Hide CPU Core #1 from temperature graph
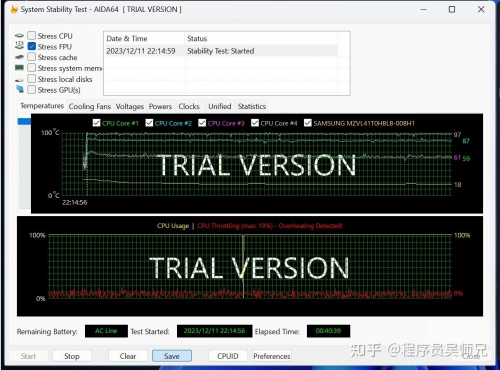The width and height of the screenshot is (500, 370). (x=96, y=123)
